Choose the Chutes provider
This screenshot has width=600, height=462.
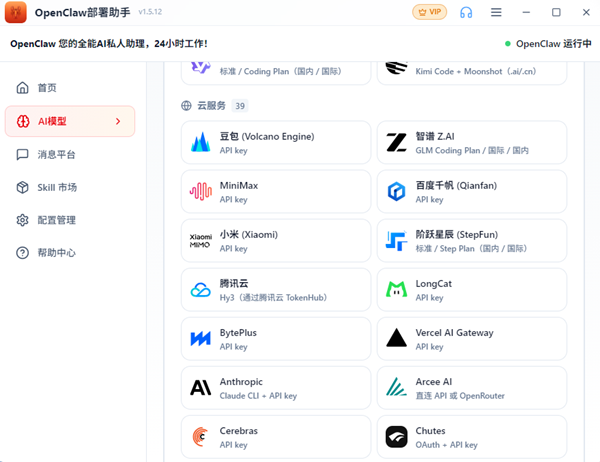point(472,437)
